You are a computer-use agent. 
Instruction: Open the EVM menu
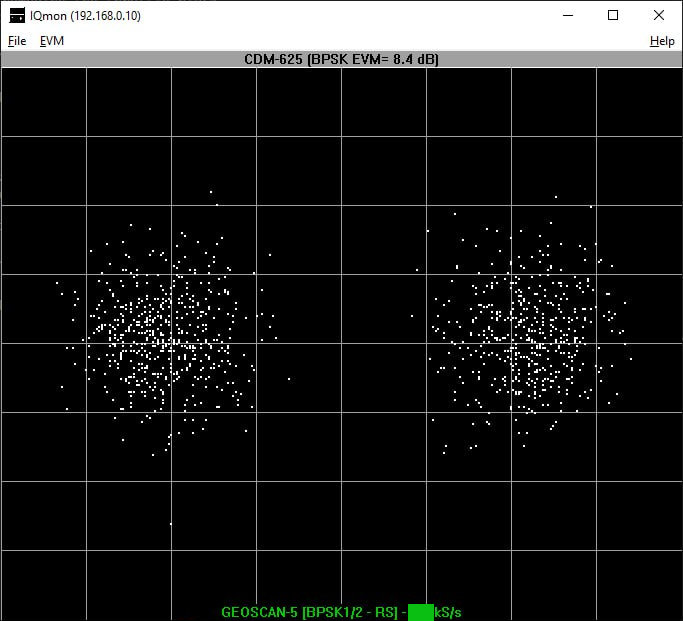(x=52, y=41)
